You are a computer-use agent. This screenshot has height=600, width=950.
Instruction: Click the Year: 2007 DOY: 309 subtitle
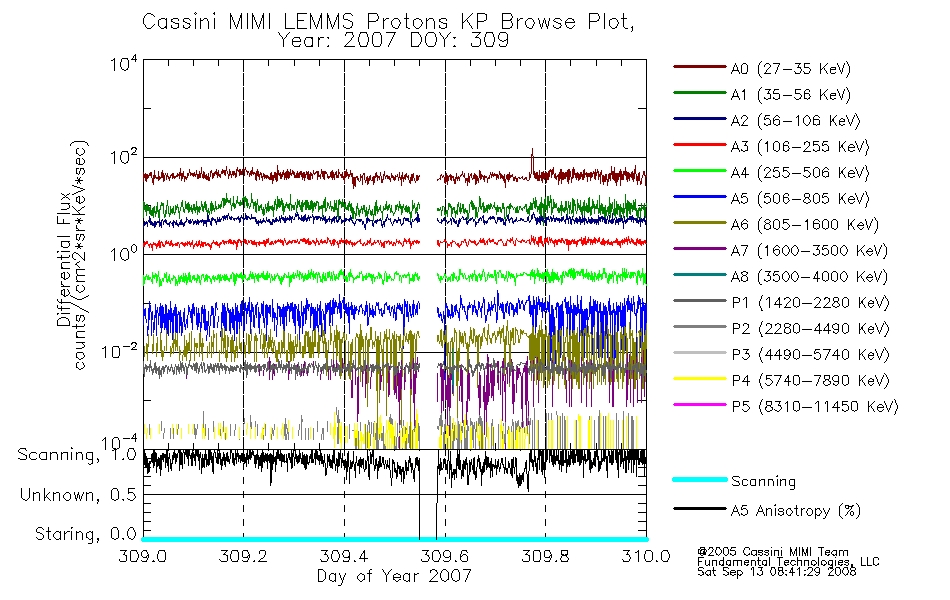[x=393, y=41]
